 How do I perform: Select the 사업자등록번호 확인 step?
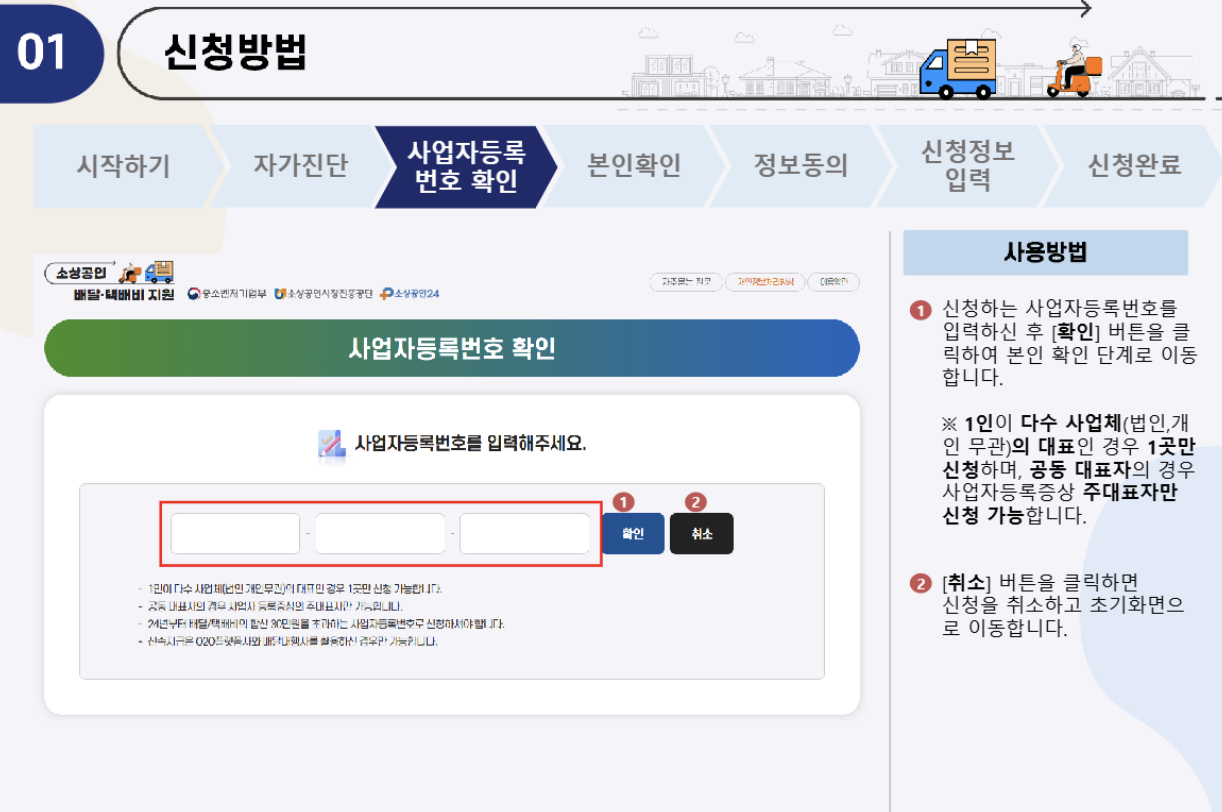pyautogui.click(x=466, y=166)
